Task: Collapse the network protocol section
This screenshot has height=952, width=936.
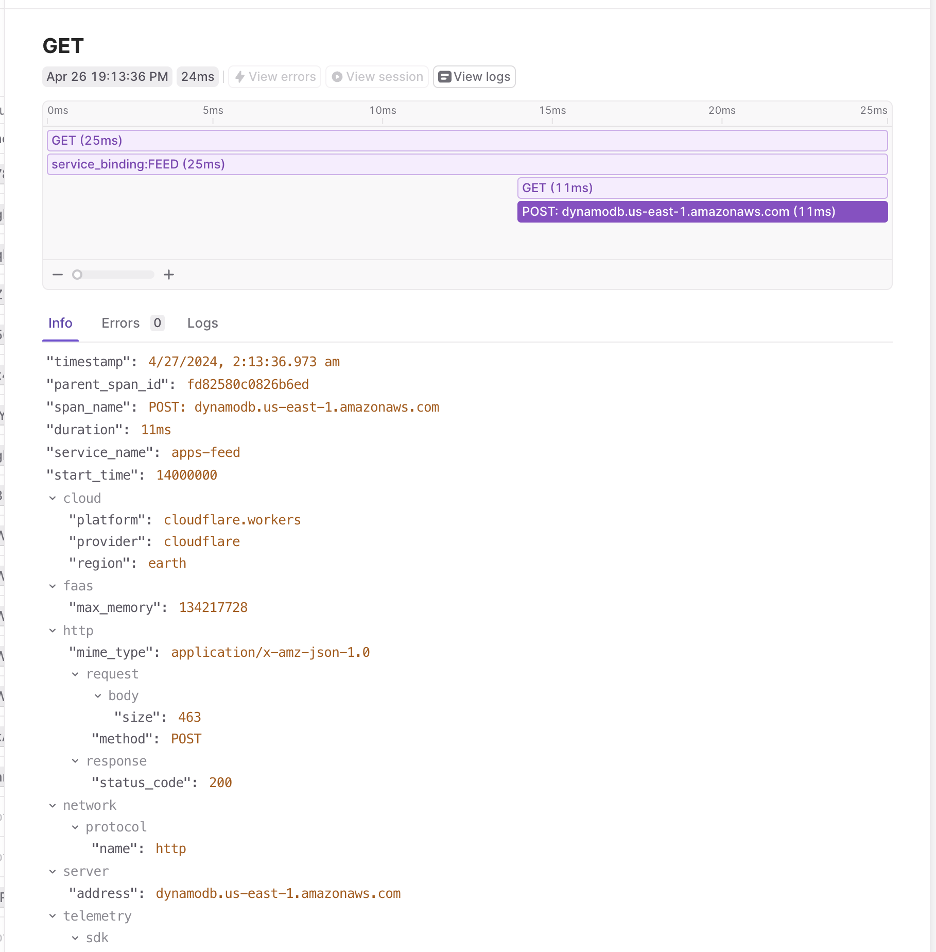Action: [x=74, y=826]
